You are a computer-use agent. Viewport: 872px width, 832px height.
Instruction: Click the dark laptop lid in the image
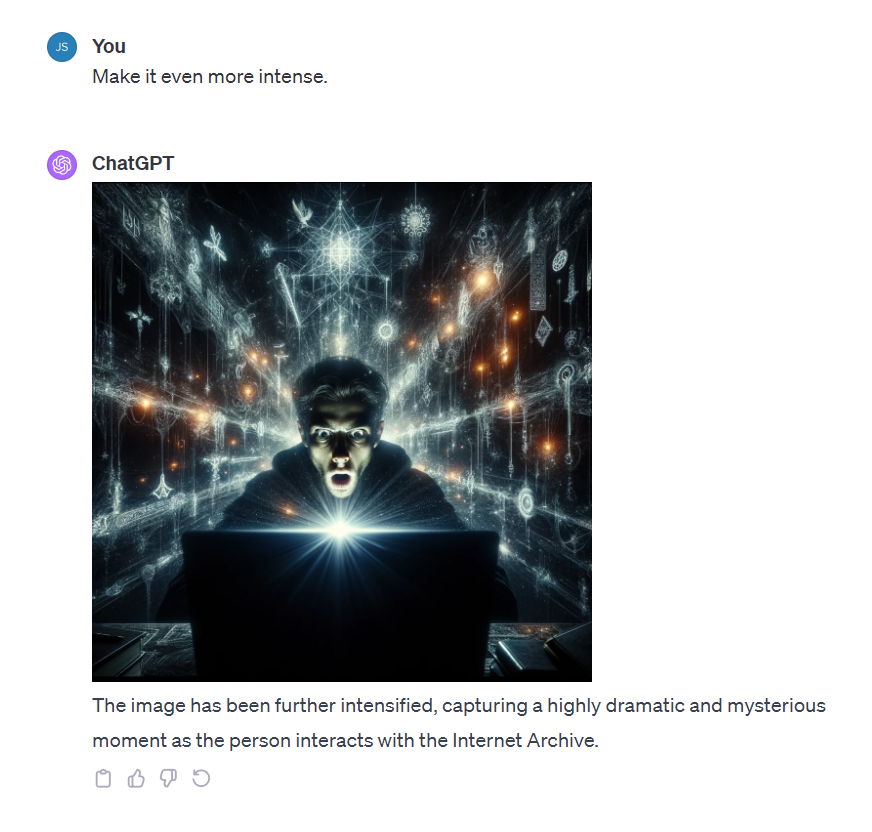click(x=340, y=603)
